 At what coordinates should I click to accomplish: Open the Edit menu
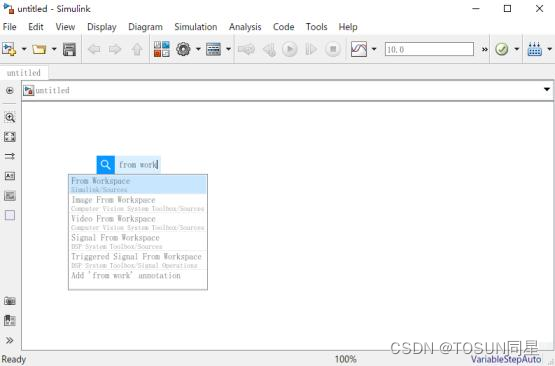pyautogui.click(x=36, y=27)
